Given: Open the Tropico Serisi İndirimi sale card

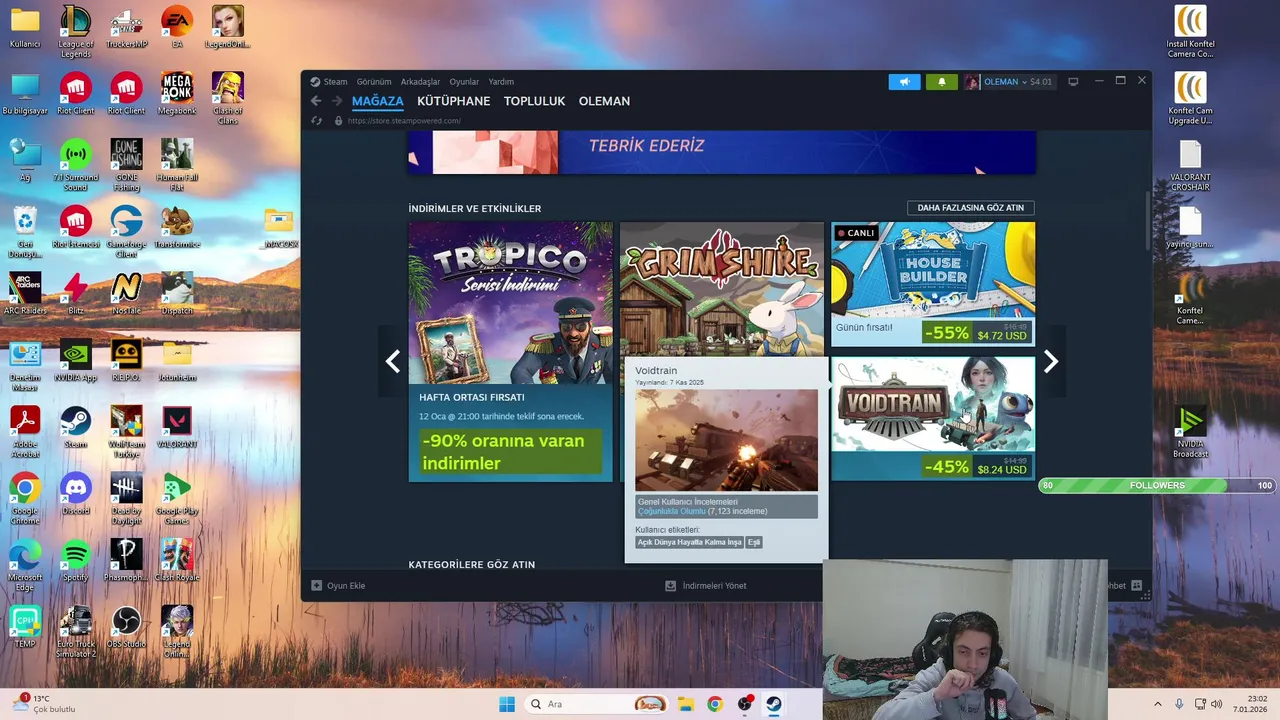Looking at the screenshot, I should 510,352.
